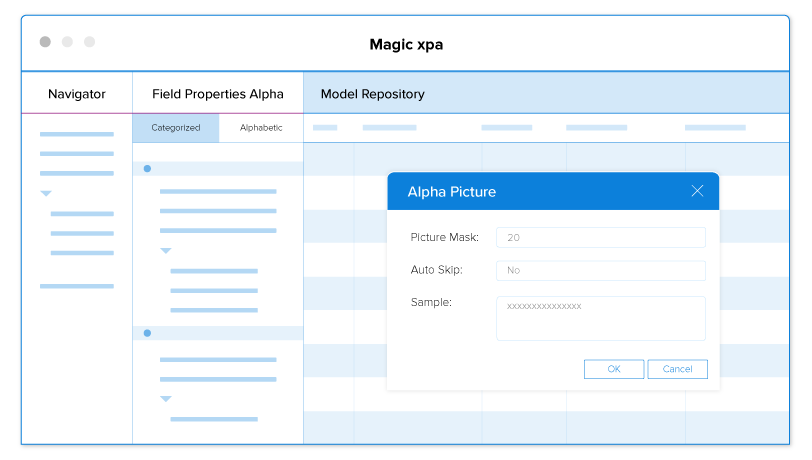
Task: Click the rightmost window control dot
Action: click(89, 42)
